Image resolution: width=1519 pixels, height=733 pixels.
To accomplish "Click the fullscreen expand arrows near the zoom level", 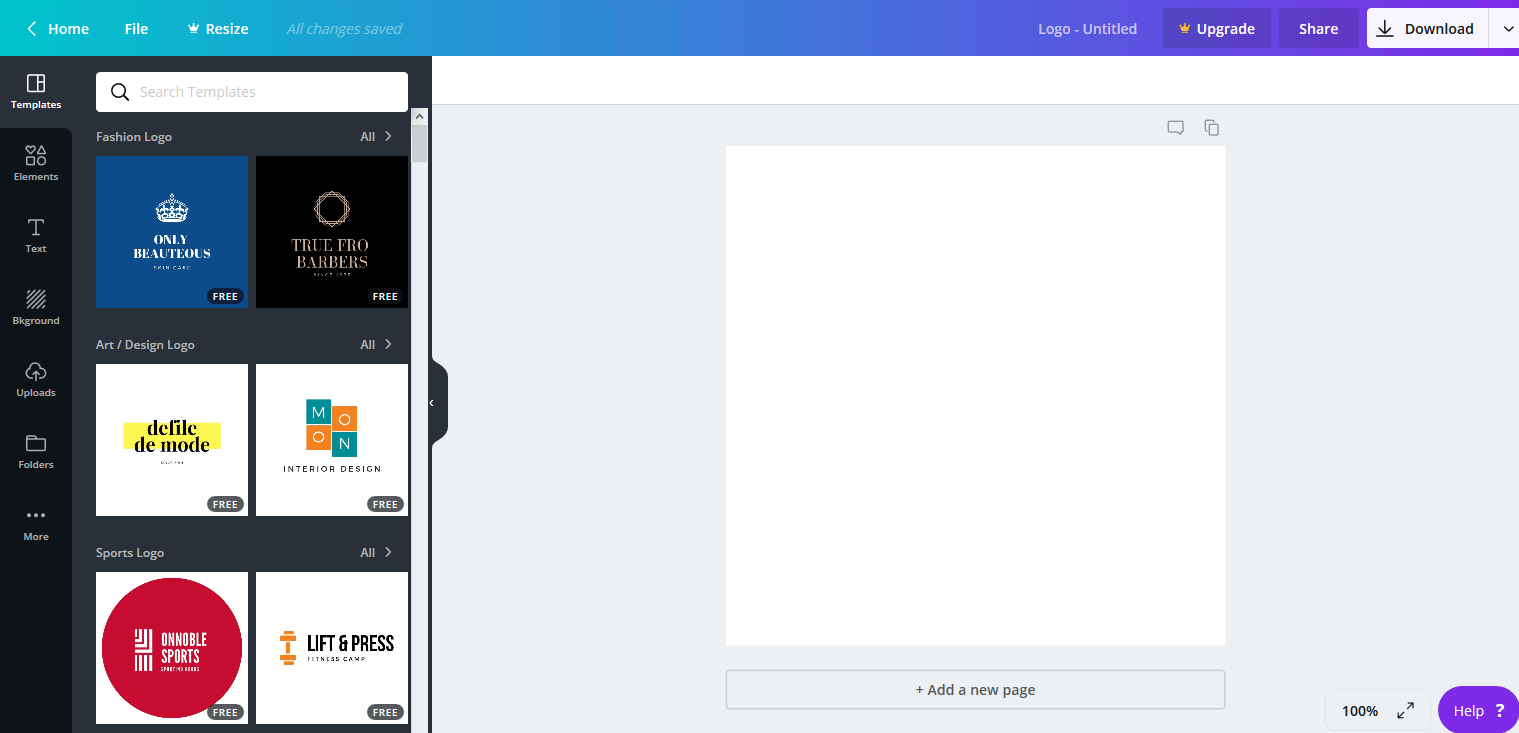I will (x=1405, y=710).
